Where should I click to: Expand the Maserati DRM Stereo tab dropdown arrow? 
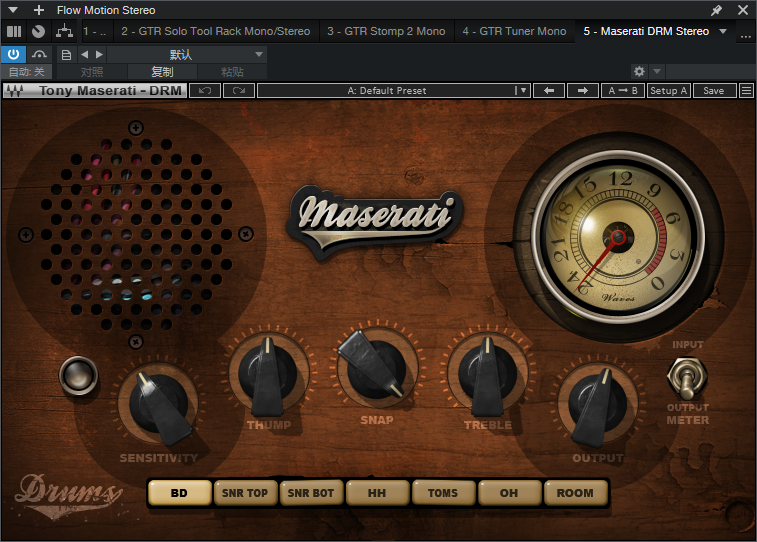pos(723,31)
